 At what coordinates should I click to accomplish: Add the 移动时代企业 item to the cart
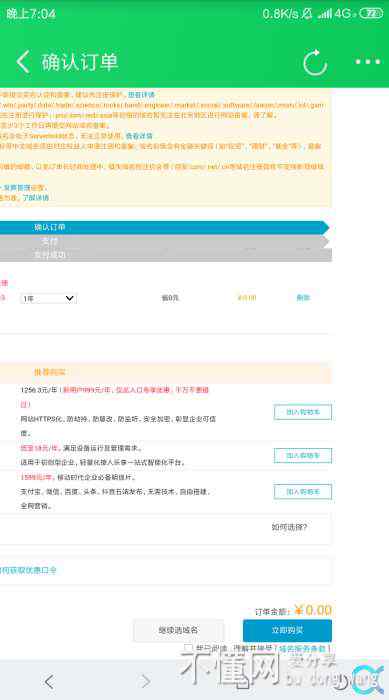(303, 492)
